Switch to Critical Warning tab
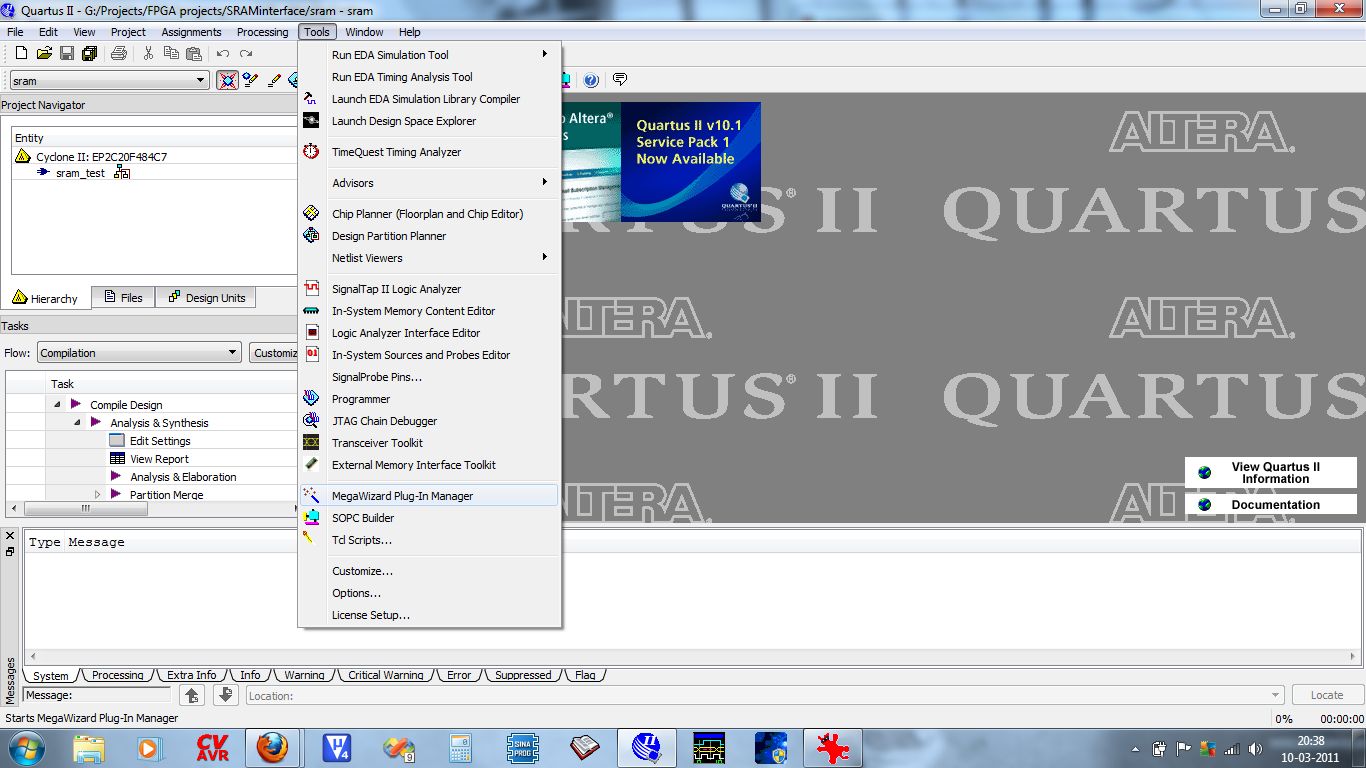The width and height of the screenshot is (1366, 768). (x=385, y=675)
